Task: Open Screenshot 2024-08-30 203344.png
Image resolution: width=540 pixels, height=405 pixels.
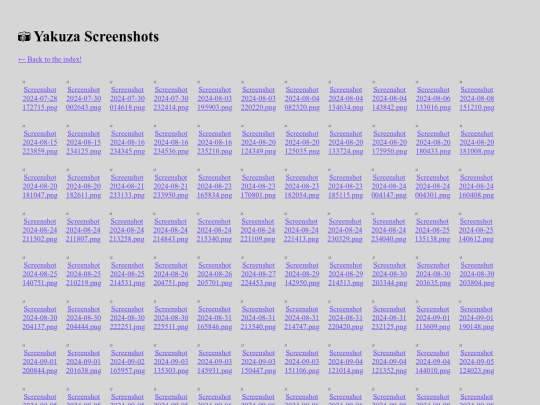Action: tap(390, 274)
